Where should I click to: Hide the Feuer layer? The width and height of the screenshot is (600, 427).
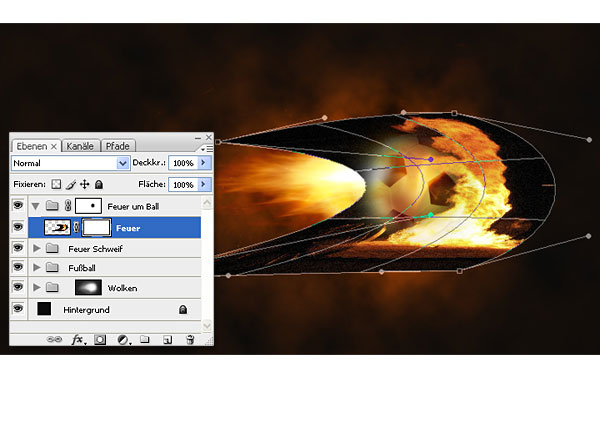click(x=18, y=227)
